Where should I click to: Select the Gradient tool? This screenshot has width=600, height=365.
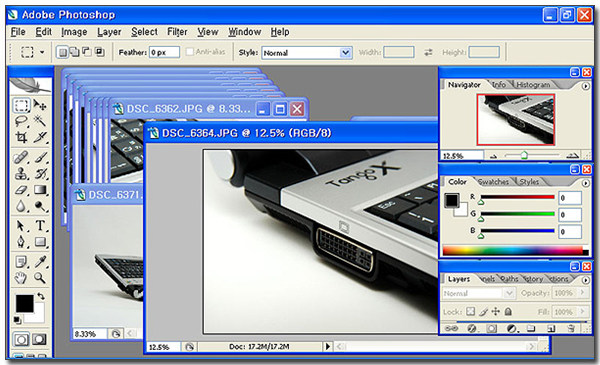click(x=40, y=190)
